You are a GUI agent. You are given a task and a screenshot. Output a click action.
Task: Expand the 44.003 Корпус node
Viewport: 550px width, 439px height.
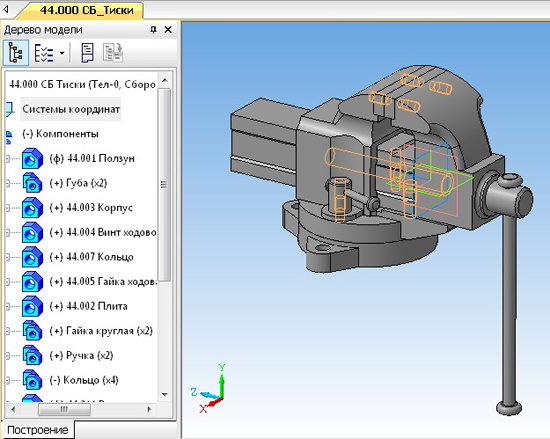pos(8,208)
